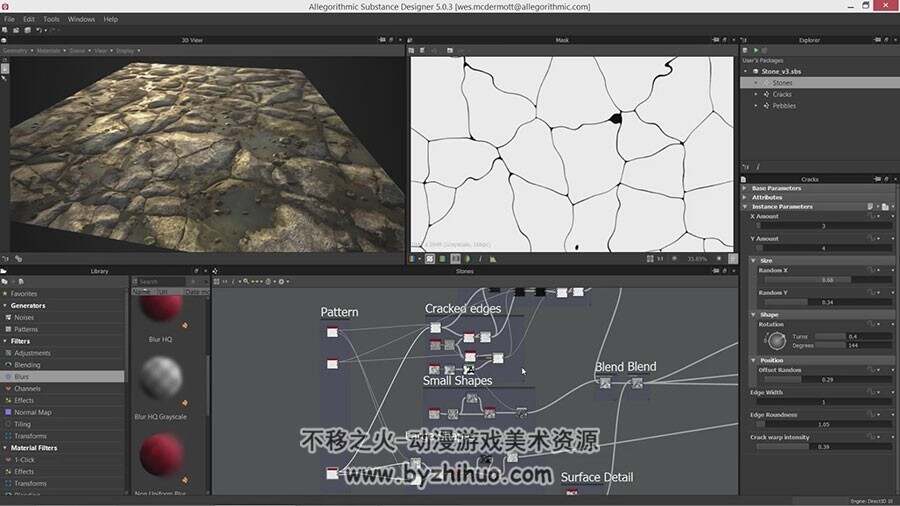
Task: Click the undo arrow in main toolbar
Action: pos(39,30)
